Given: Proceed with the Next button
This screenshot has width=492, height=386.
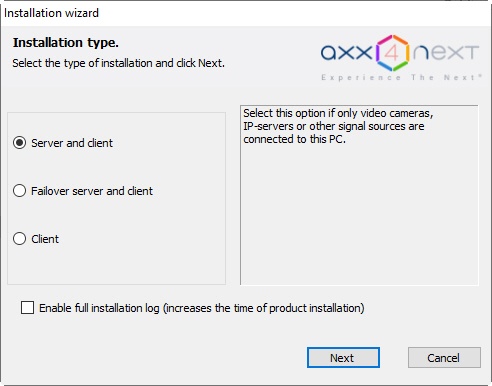Looking at the screenshot, I should pyautogui.click(x=343, y=358).
